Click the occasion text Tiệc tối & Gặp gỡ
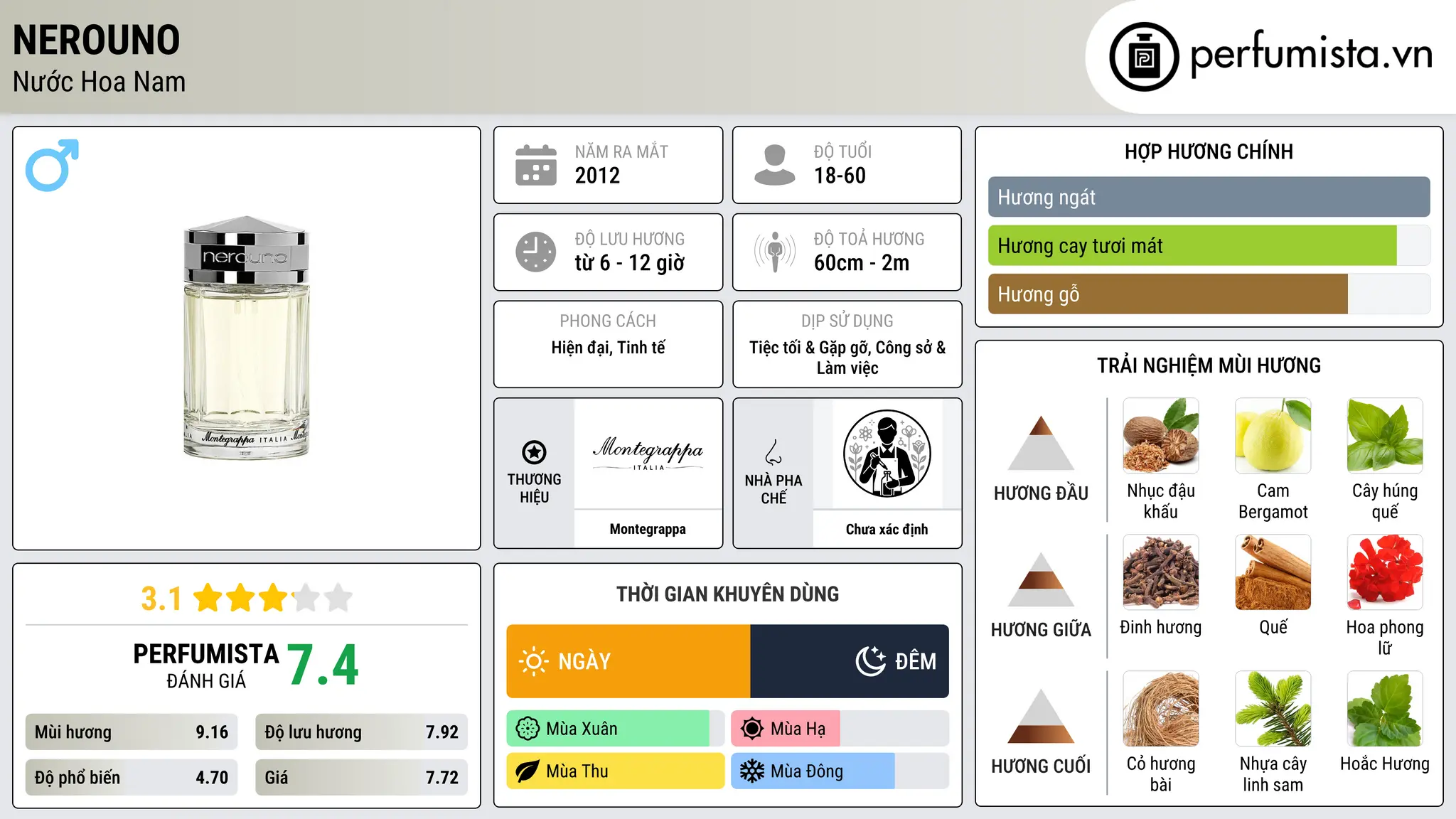 [809, 348]
